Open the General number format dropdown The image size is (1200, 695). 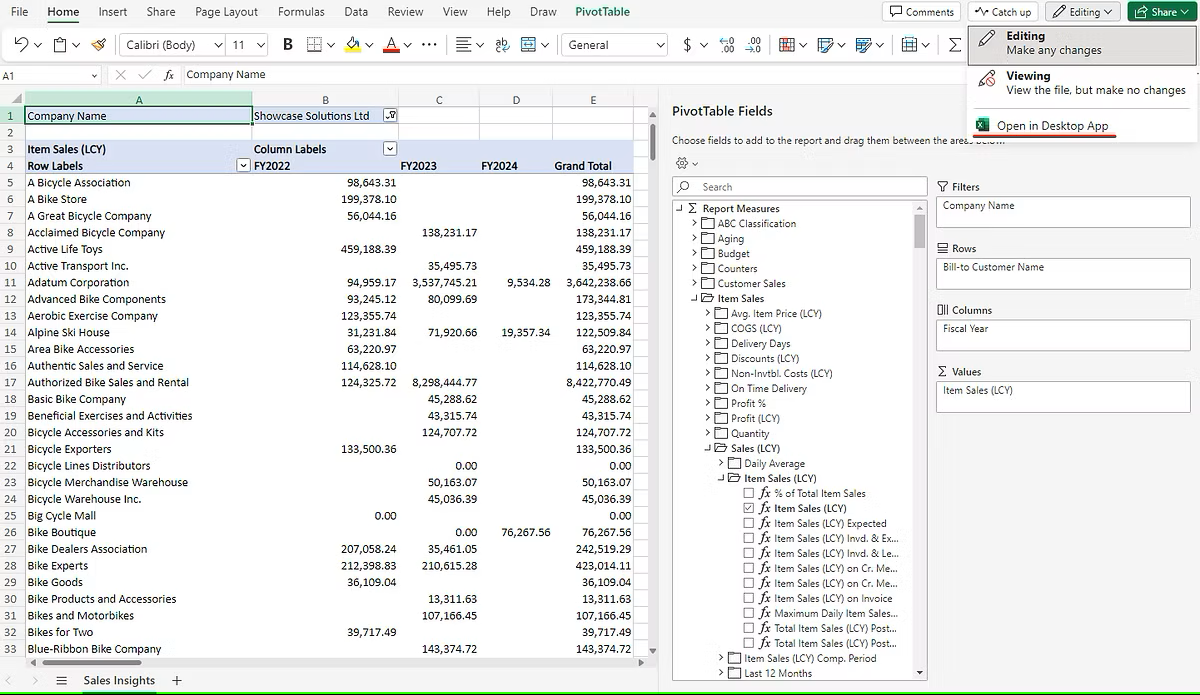click(x=661, y=45)
